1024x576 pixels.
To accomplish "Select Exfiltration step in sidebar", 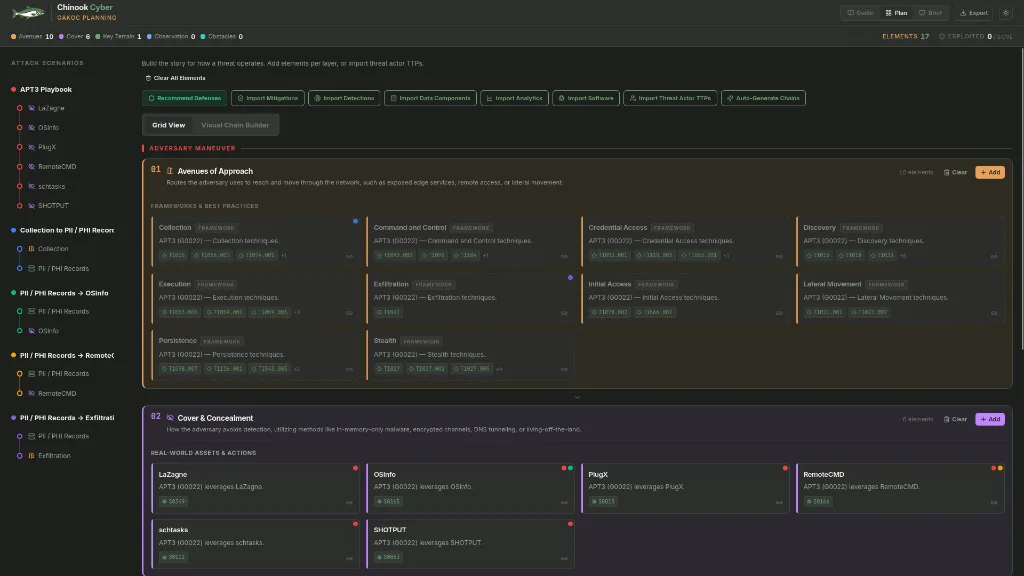I will pyautogui.click(x=54, y=456).
